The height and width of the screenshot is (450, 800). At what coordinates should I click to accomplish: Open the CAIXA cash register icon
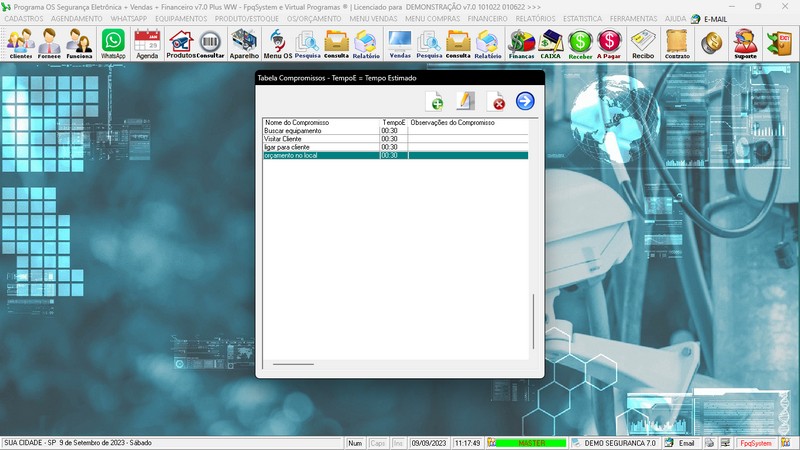pyautogui.click(x=550, y=43)
